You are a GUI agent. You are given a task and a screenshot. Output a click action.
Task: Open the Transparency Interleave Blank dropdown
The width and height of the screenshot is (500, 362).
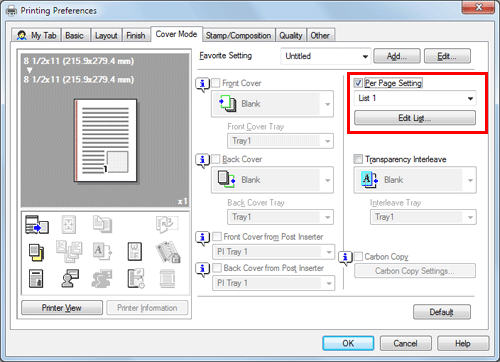[415, 180]
